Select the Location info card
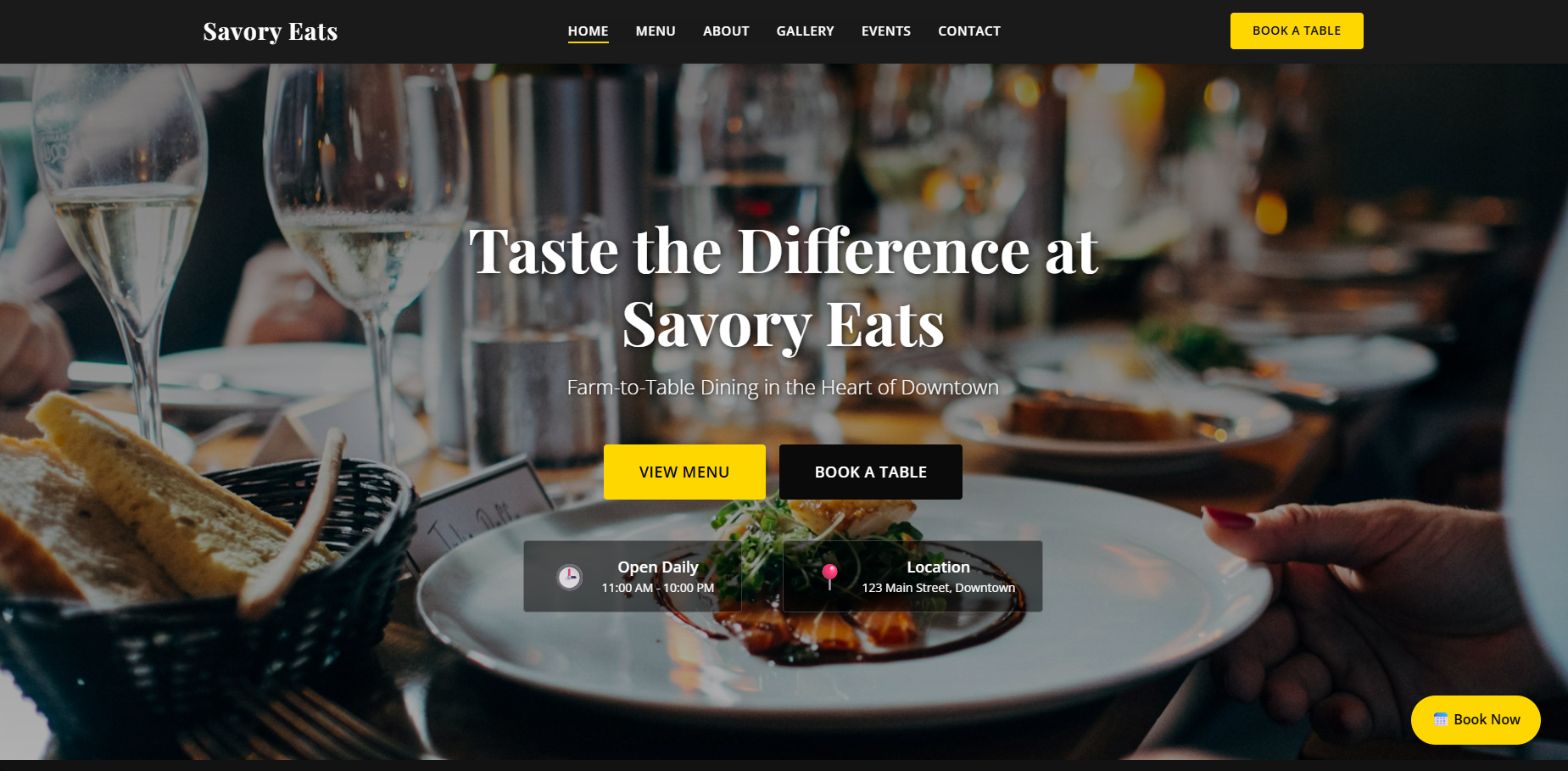Screen dimensions: 1568x771 (x=912, y=577)
